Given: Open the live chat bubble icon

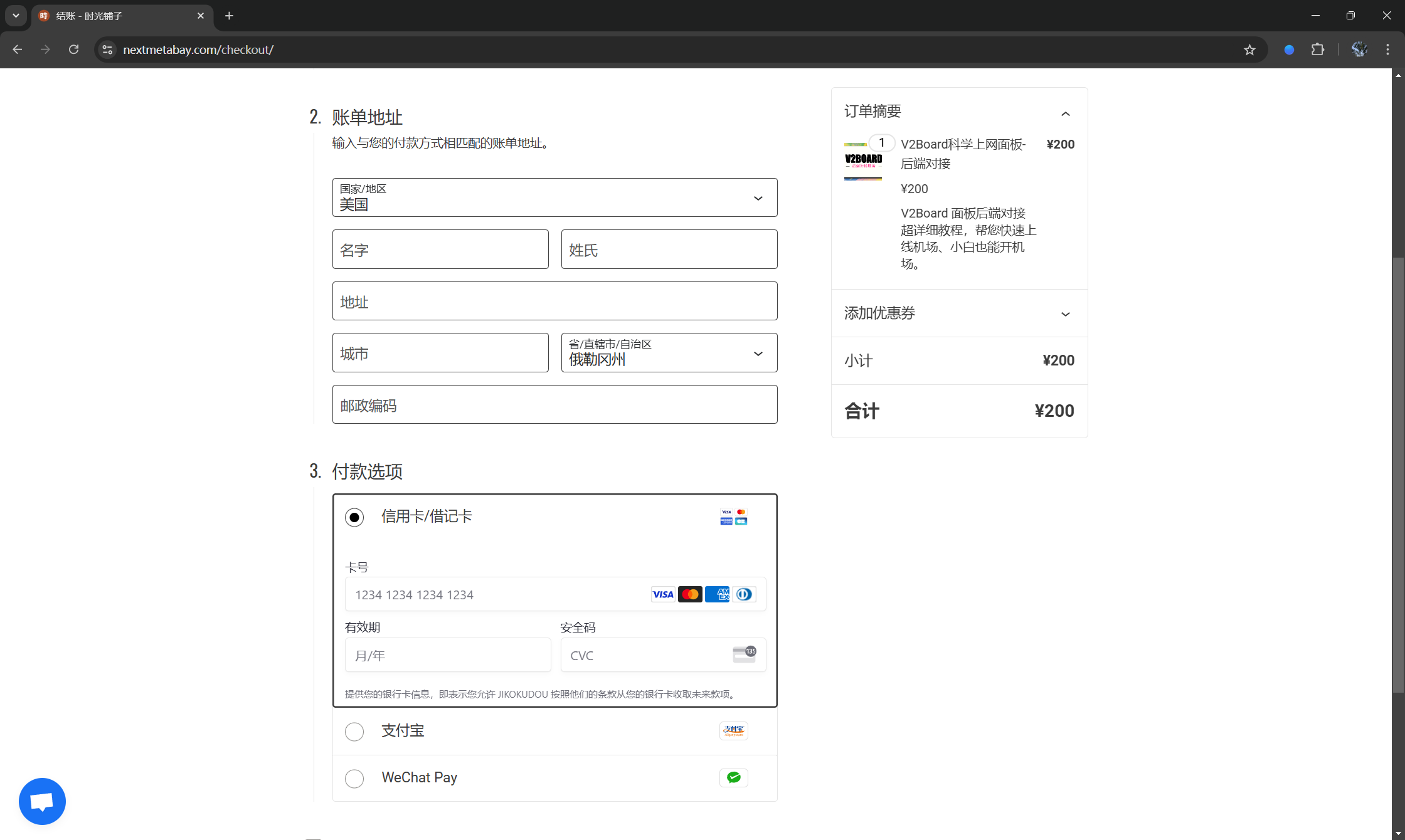Looking at the screenshot, I should [42, 801].
